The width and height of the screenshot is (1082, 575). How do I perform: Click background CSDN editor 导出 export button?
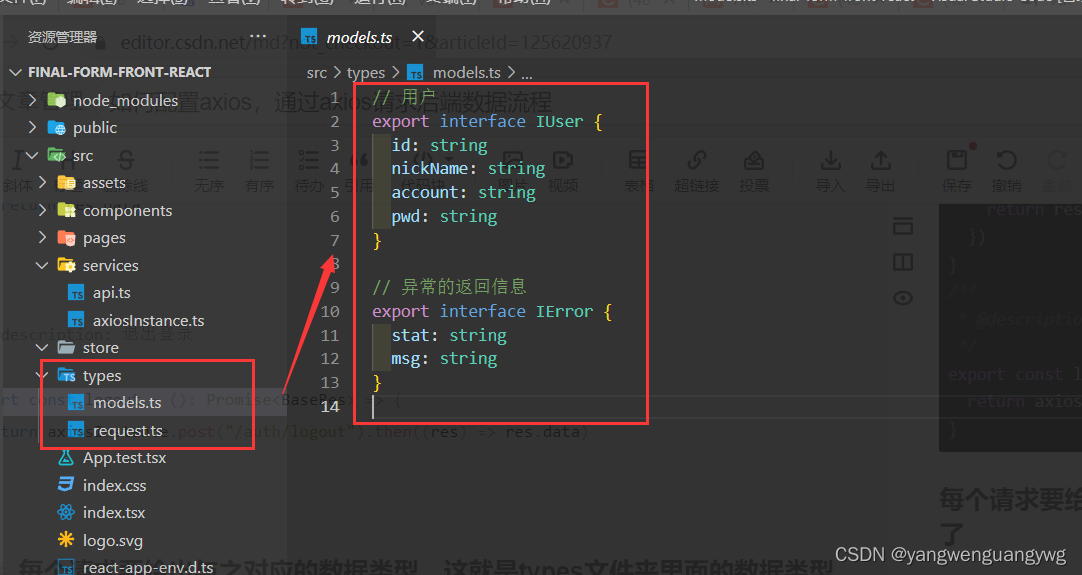[881, 170]
